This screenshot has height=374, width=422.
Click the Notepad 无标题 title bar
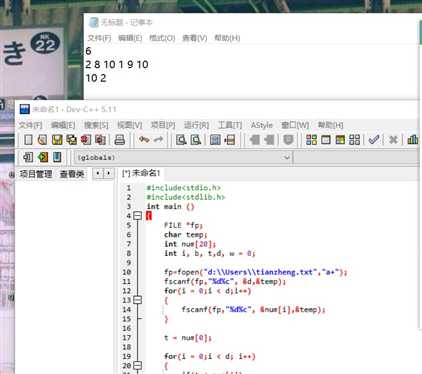[252, 22]
